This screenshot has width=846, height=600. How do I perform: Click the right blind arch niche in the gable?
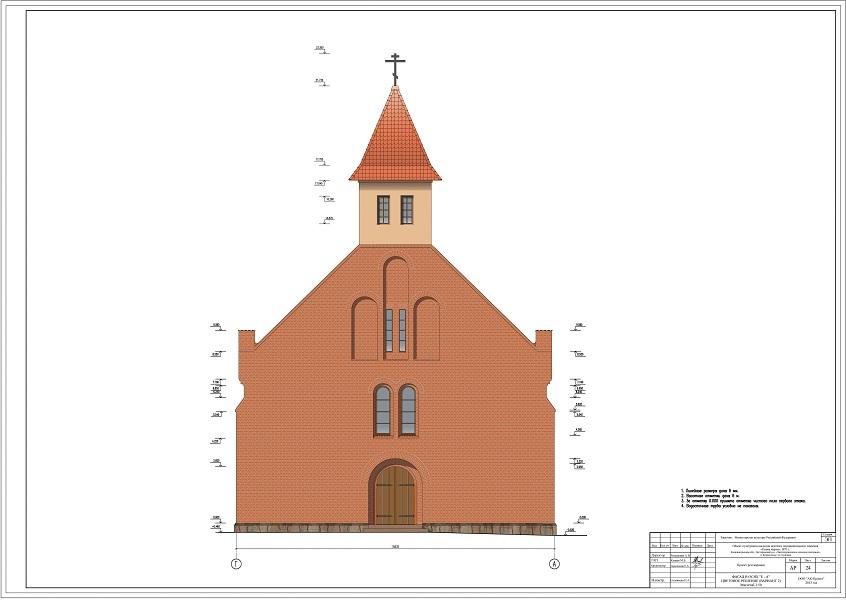coord(427,328)
